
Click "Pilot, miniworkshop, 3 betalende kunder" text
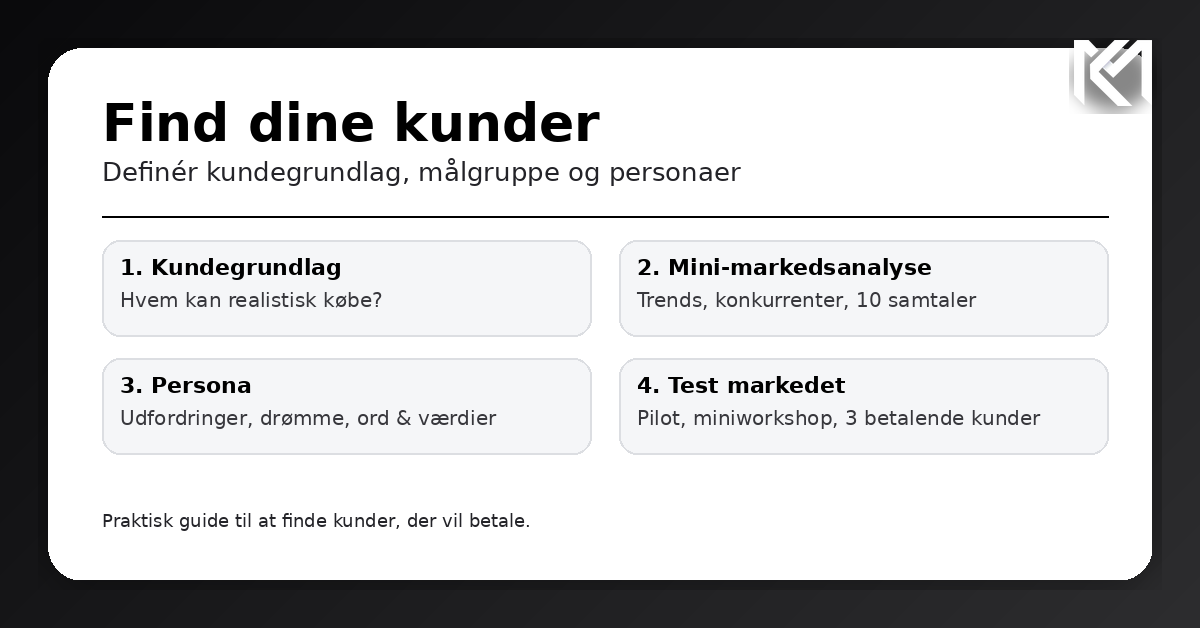[838, 418]
